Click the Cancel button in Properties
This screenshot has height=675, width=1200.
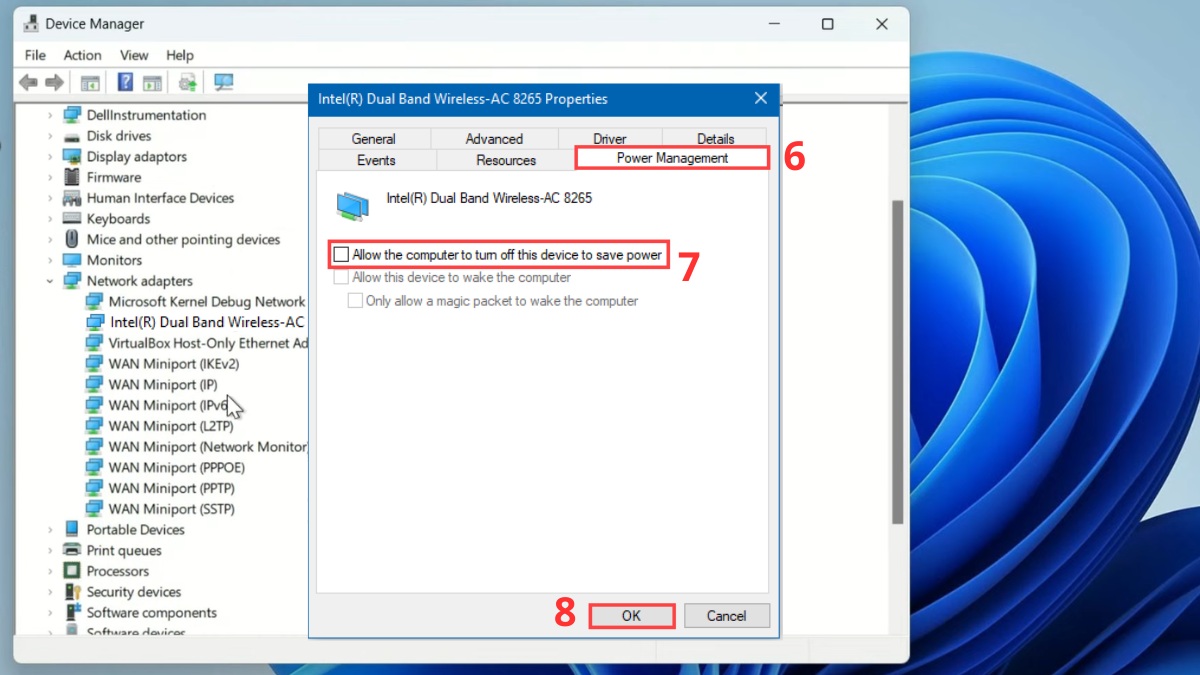[726, 616]
